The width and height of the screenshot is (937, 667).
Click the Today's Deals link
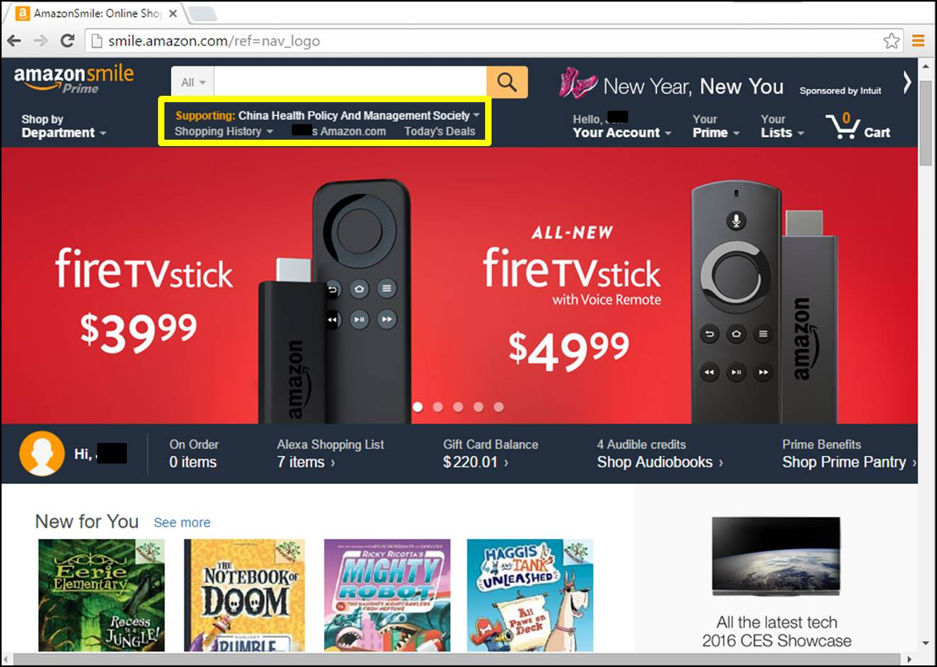pyautogui.click(x=440, y=131)
